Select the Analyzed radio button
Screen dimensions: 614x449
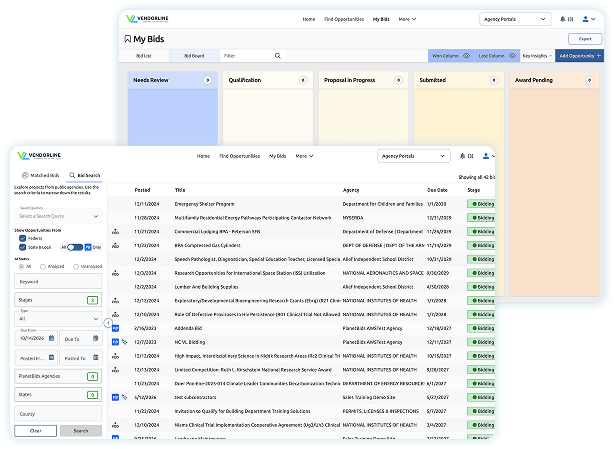43,266
